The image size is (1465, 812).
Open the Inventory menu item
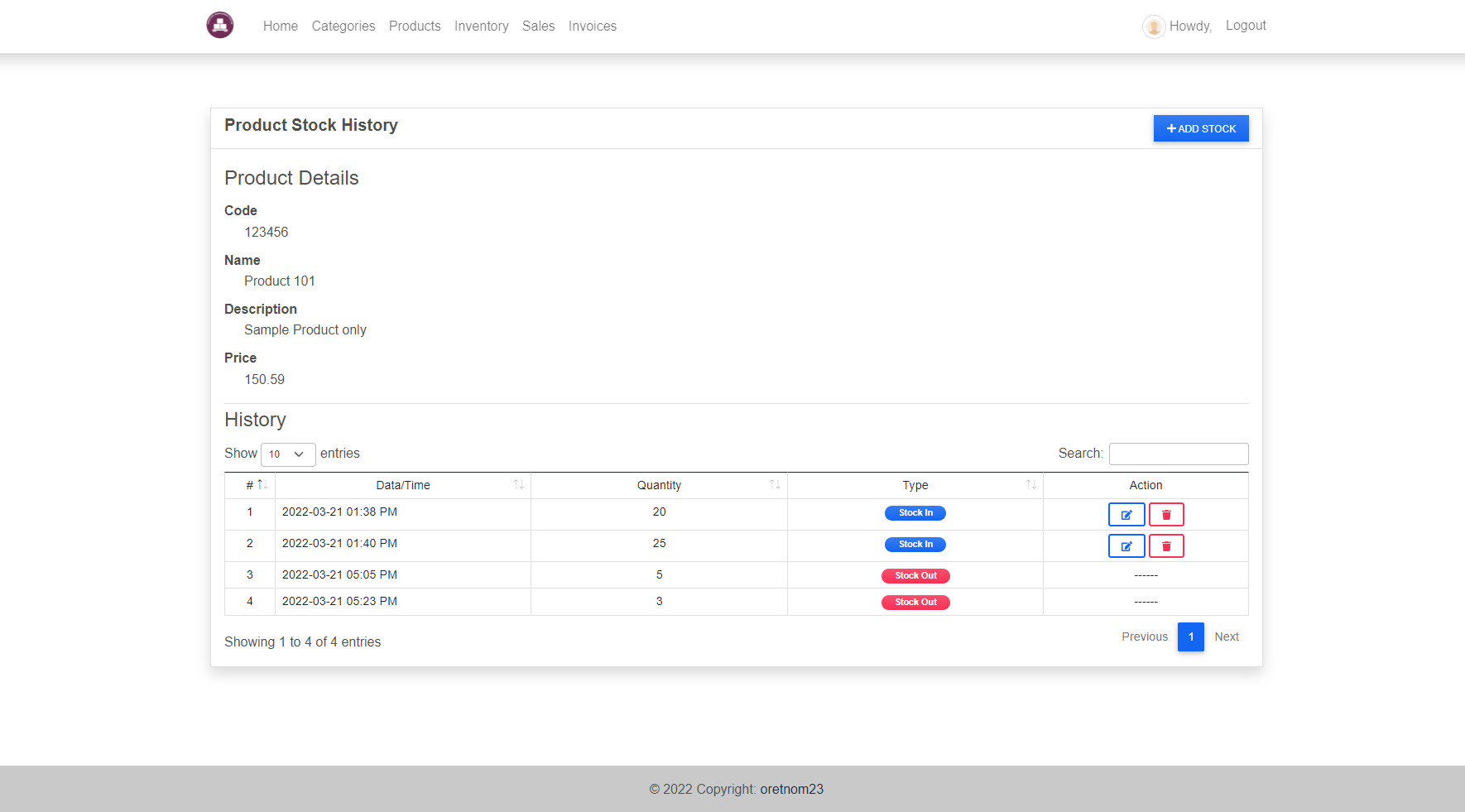482,26
